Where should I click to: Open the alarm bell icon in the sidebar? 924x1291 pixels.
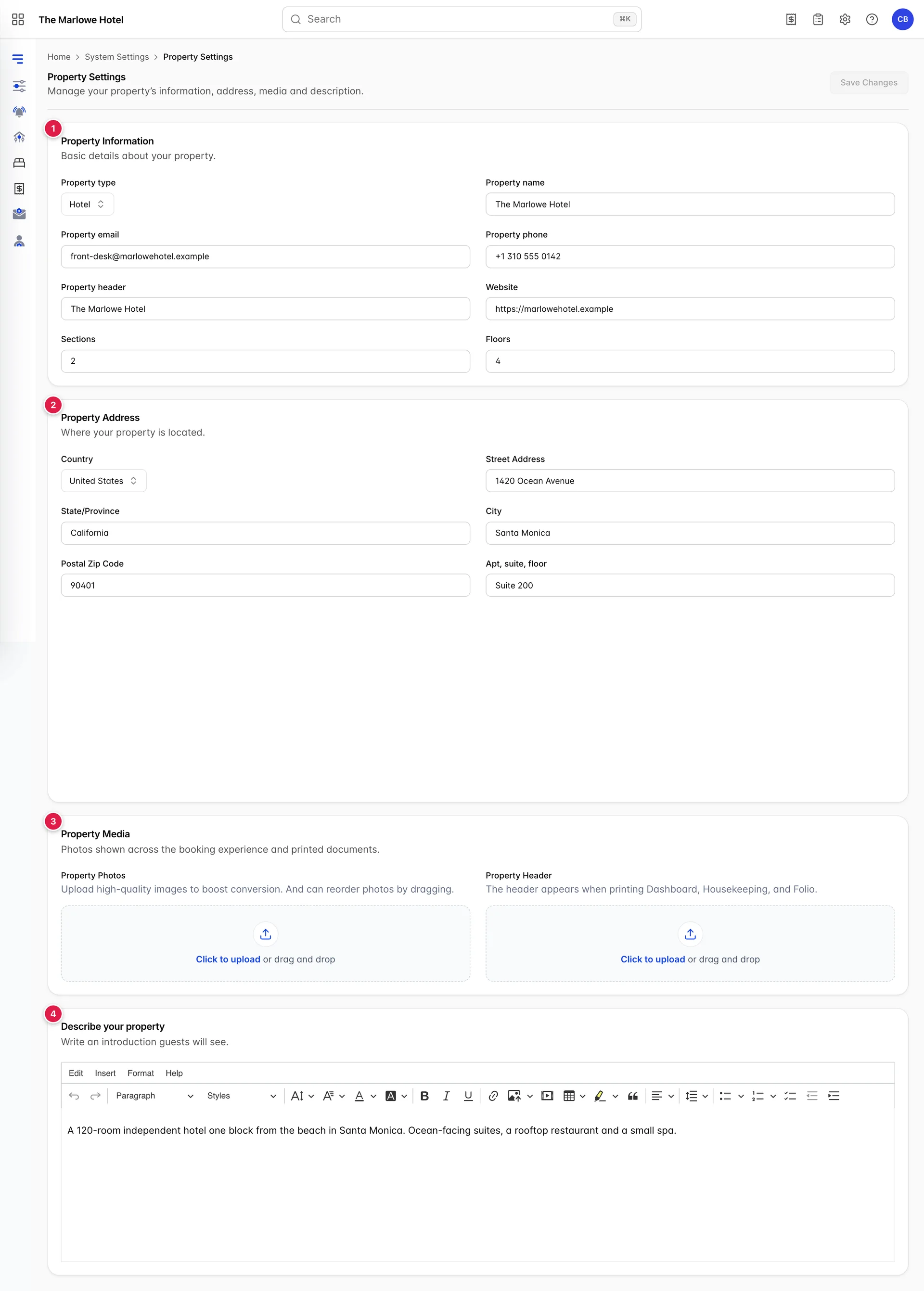tap(19, 112)
